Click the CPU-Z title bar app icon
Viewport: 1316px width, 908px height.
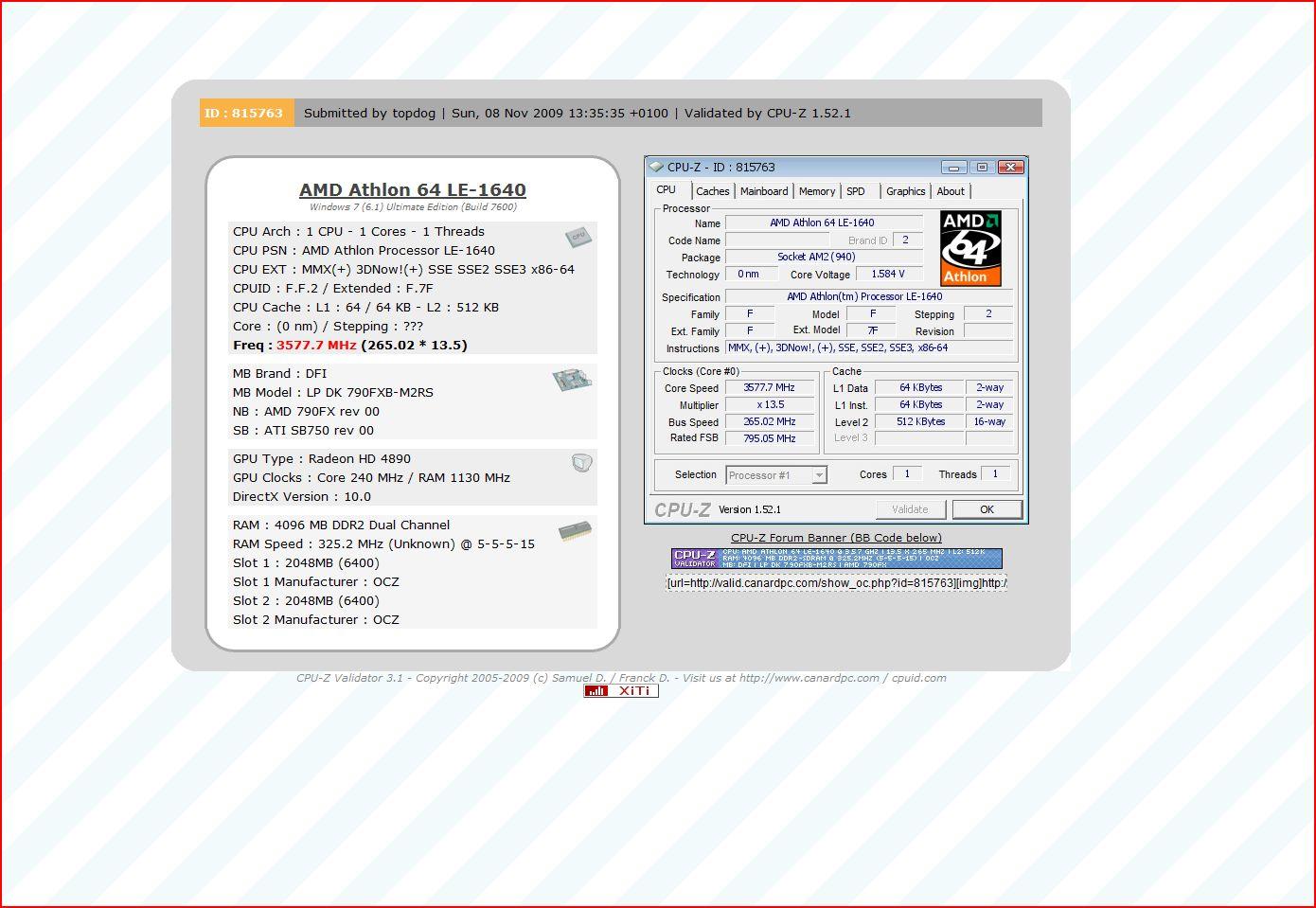[656, 167]
